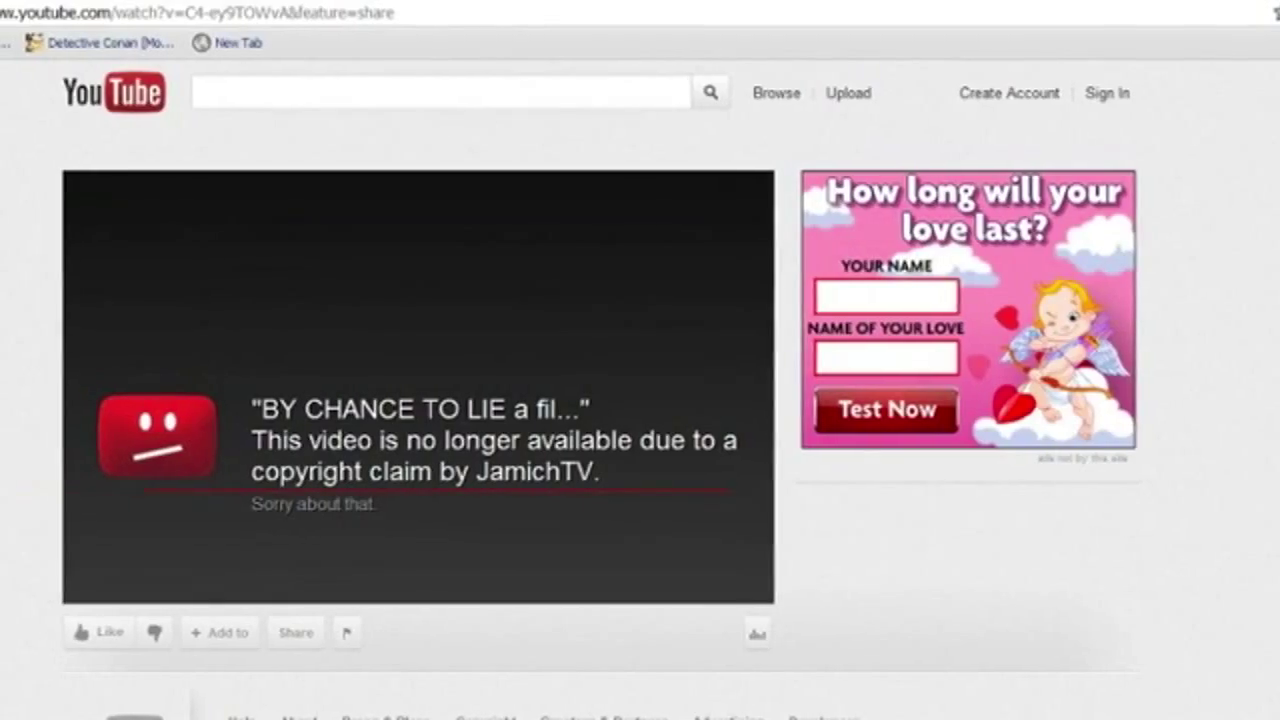1280x720 pixels.
Task: Focus the YouTube search field
Action: (441, 93)
